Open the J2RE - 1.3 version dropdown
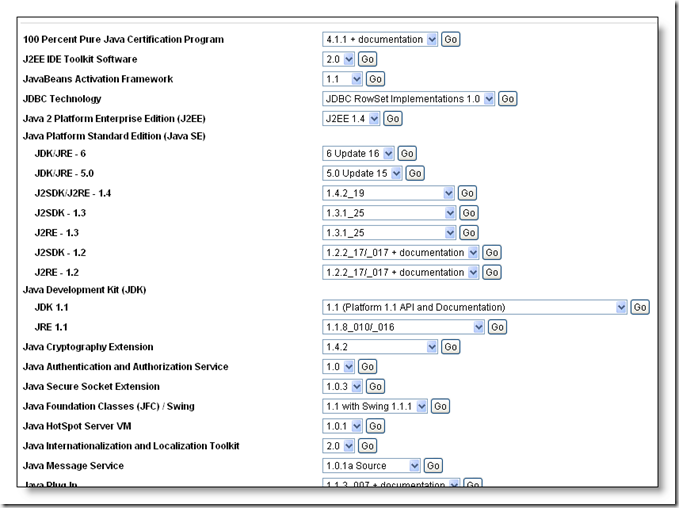The height and width of the screenshot is (508, 679). pyautogui.click(x=389, y=233)
